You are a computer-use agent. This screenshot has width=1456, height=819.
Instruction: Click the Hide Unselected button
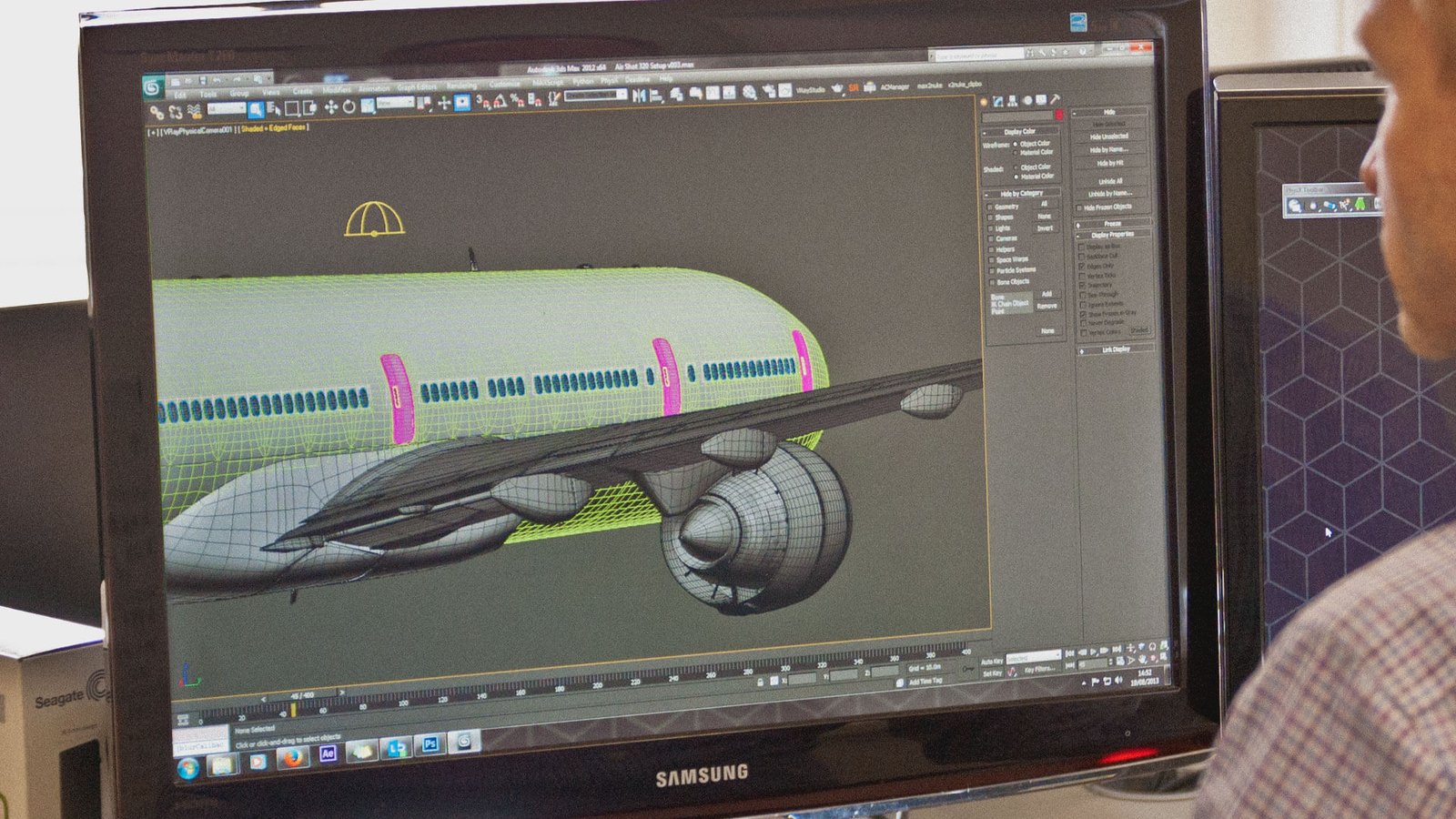(1108, 136)
